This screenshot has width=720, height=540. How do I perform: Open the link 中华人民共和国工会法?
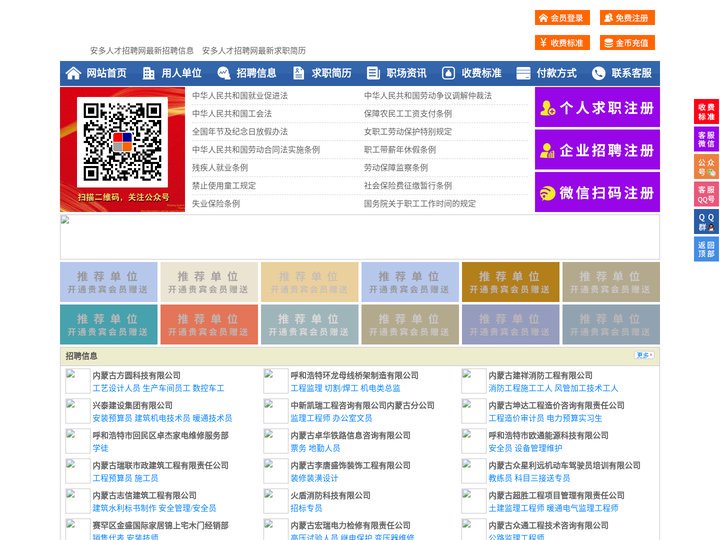pos(232,113)
